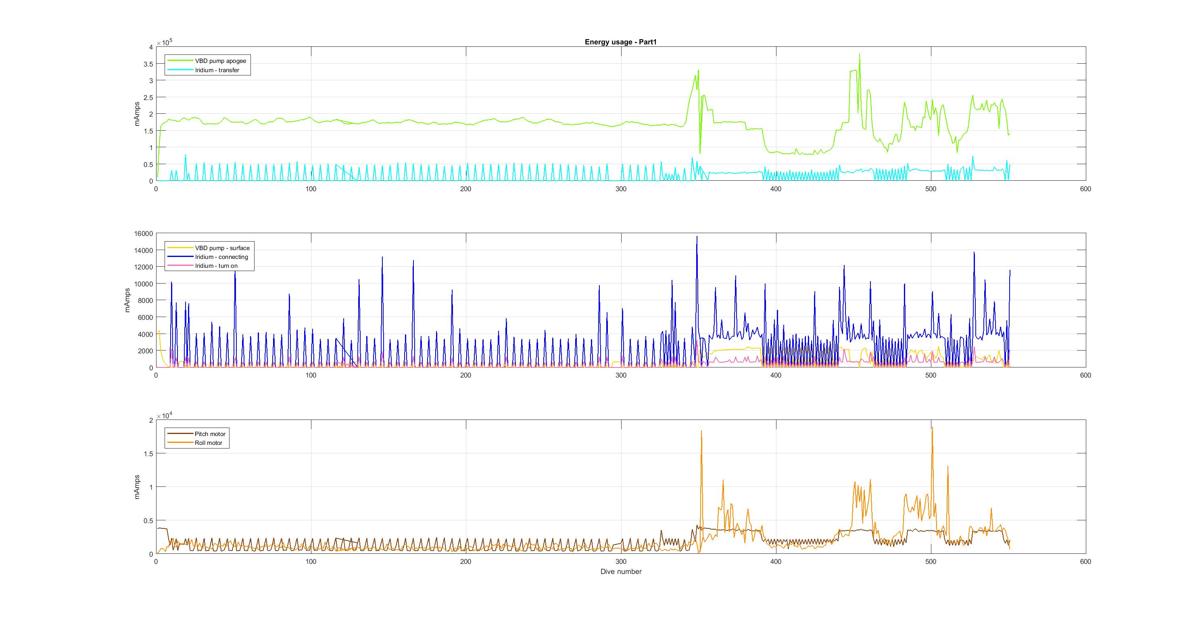1200x622 pixels.
Task: Click cyan line sample beside Iridium - transfer
Action: click(180, 71)
